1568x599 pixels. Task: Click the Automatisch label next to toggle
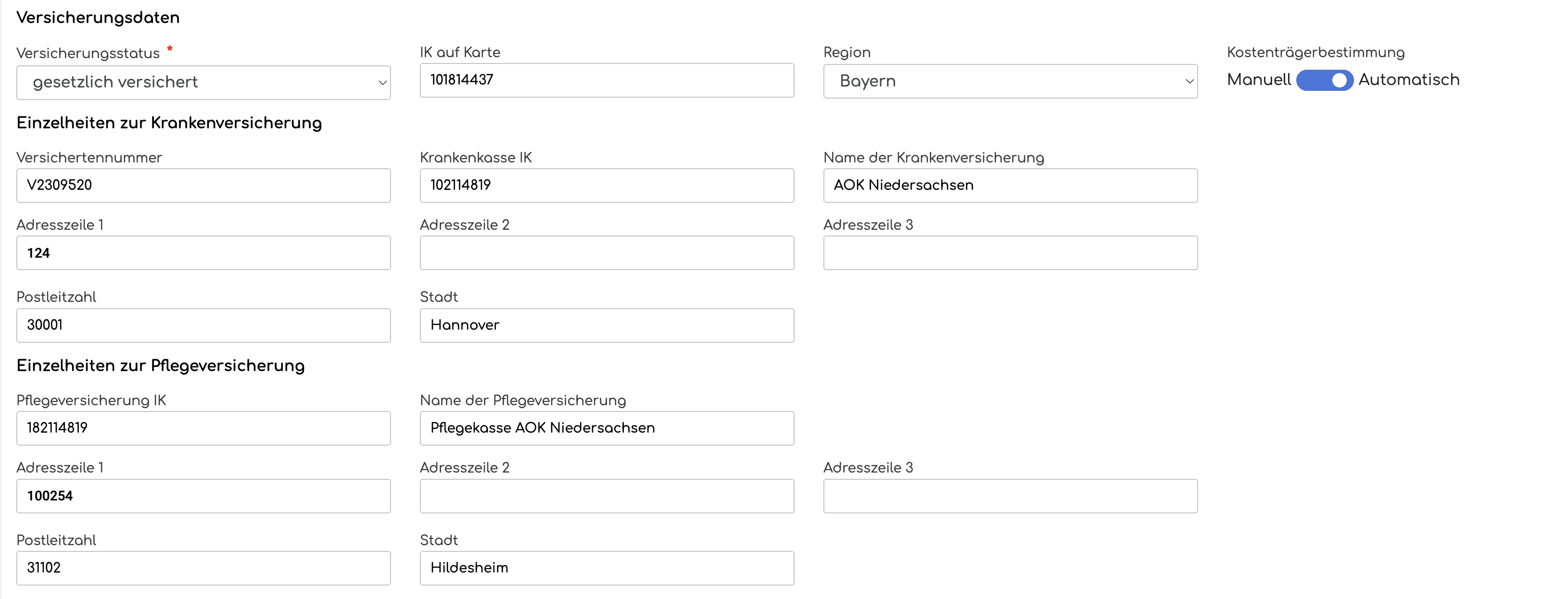(1408, 80)
